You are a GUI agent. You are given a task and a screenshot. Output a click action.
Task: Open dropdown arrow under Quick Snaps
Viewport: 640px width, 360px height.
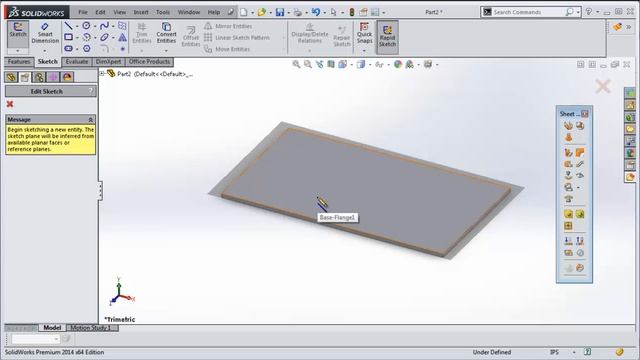tap(364, 51)
